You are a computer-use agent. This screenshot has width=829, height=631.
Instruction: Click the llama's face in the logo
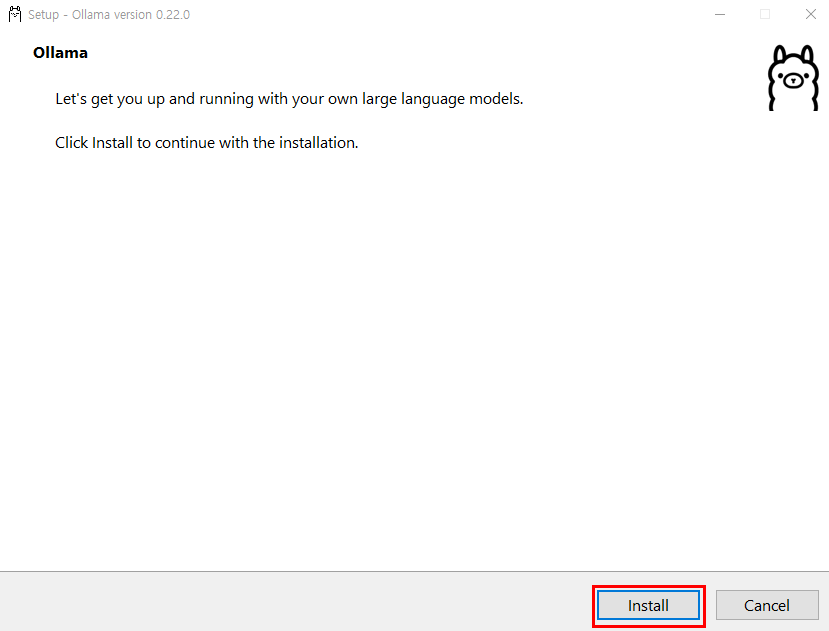tap(793, 79)
